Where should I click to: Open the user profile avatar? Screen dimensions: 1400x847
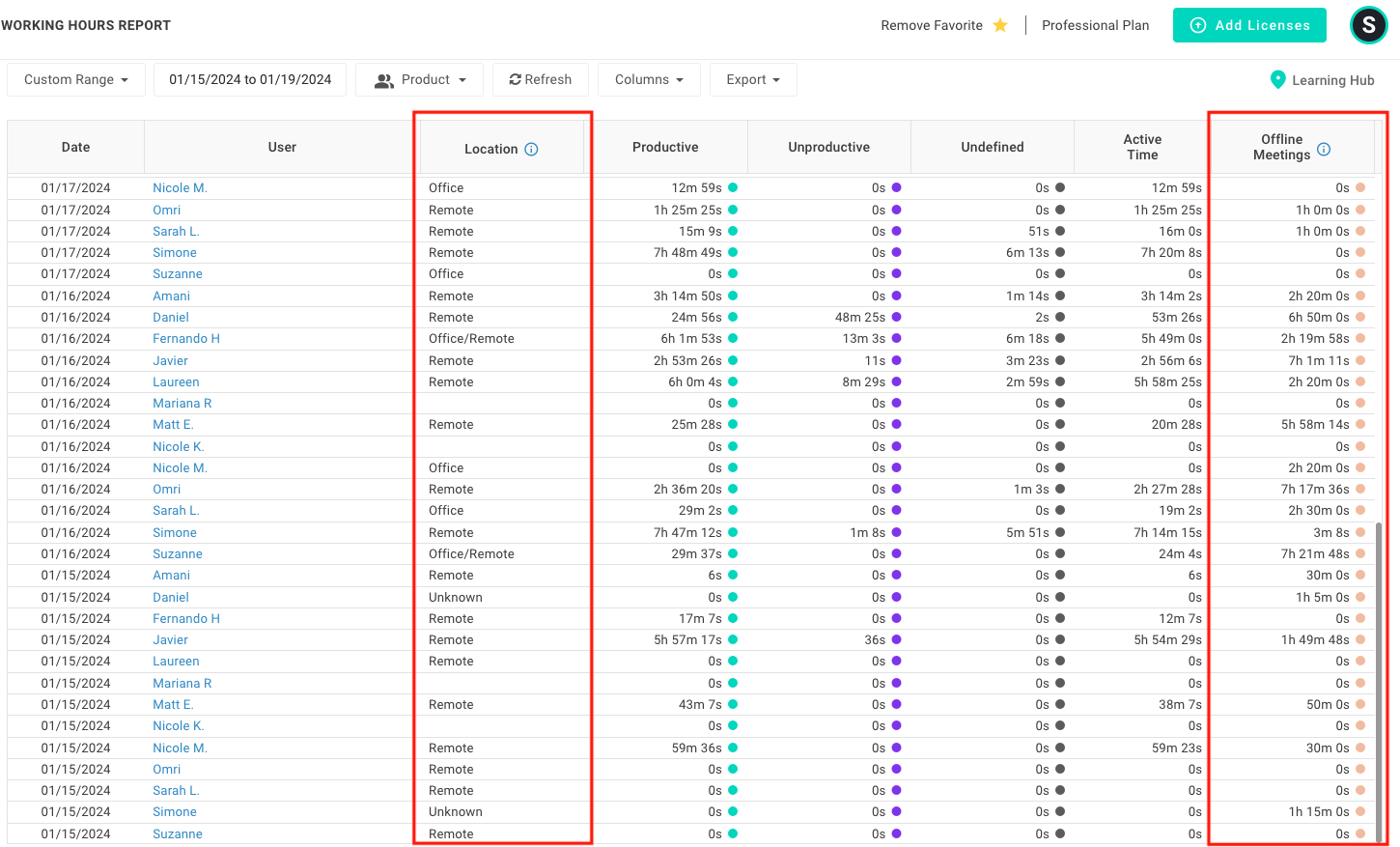1368,25
